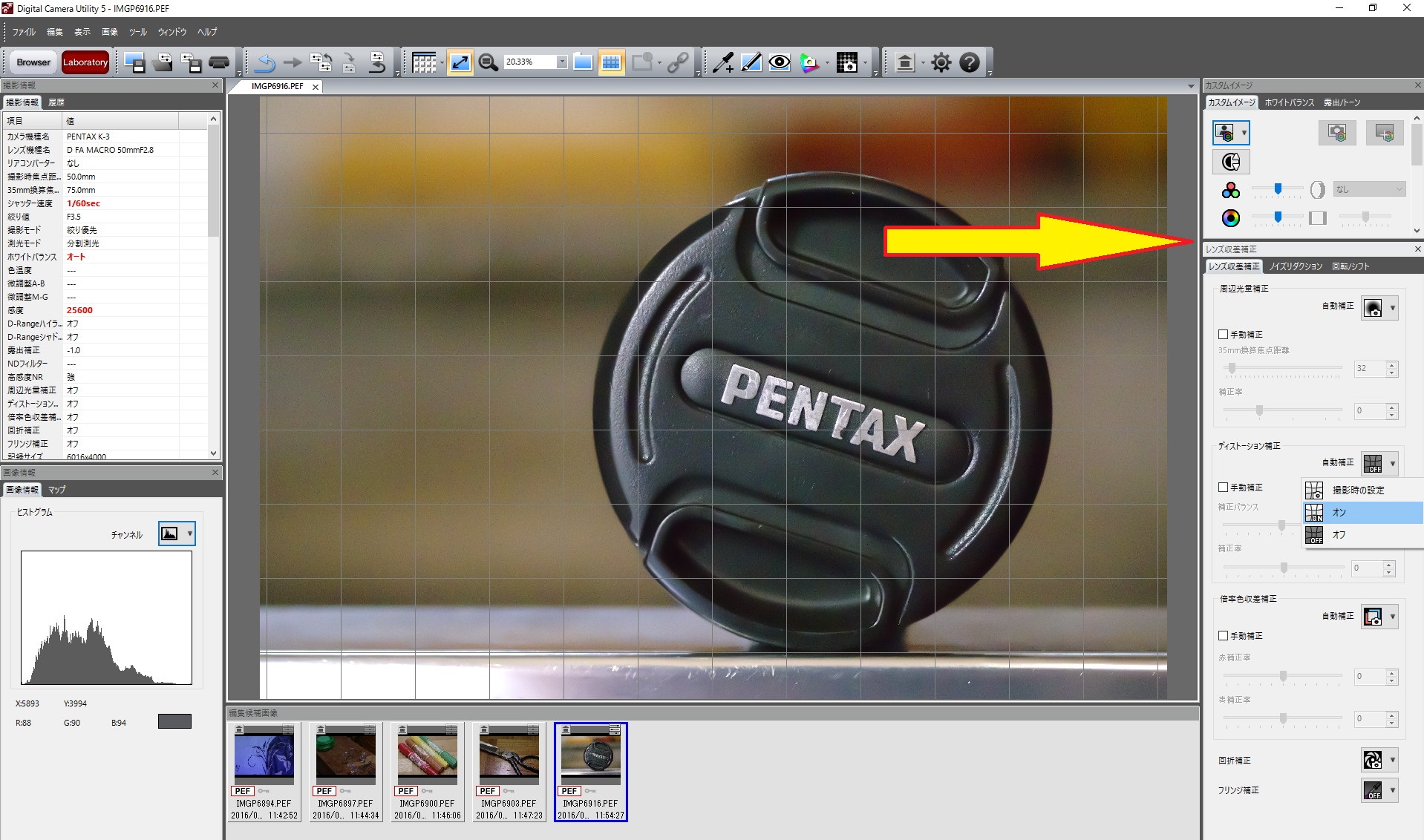
Task: Select 撮影時の設定 in distortion list
Action: click(x=1363, y=490)
